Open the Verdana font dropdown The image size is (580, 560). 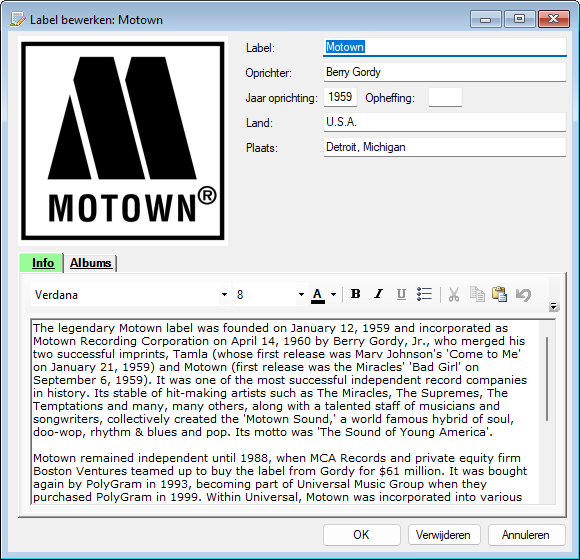coord(224,295)
